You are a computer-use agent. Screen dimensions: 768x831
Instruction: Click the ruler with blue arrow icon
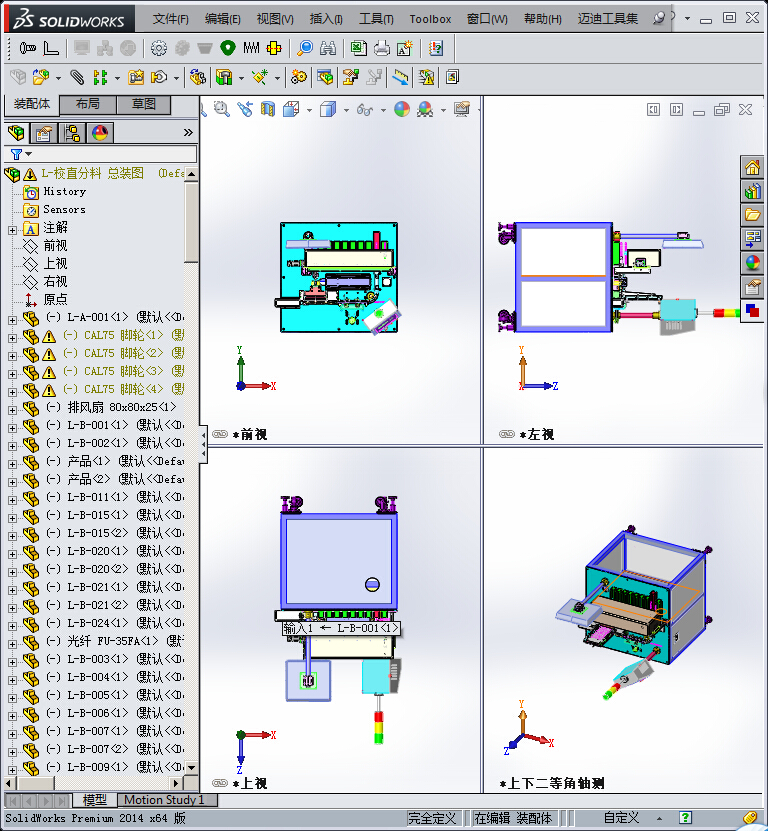click(x=401, y=77)
